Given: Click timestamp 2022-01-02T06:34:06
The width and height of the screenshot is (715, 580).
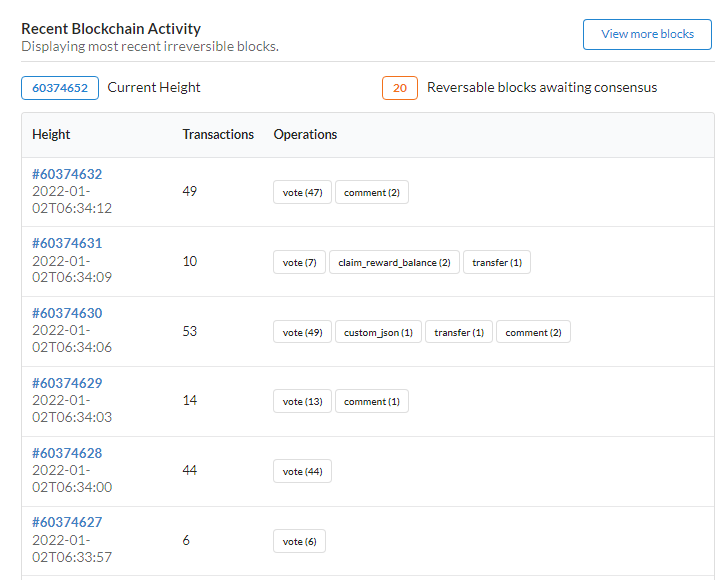Looking at the screenshot, I should (x=72, y=339).
